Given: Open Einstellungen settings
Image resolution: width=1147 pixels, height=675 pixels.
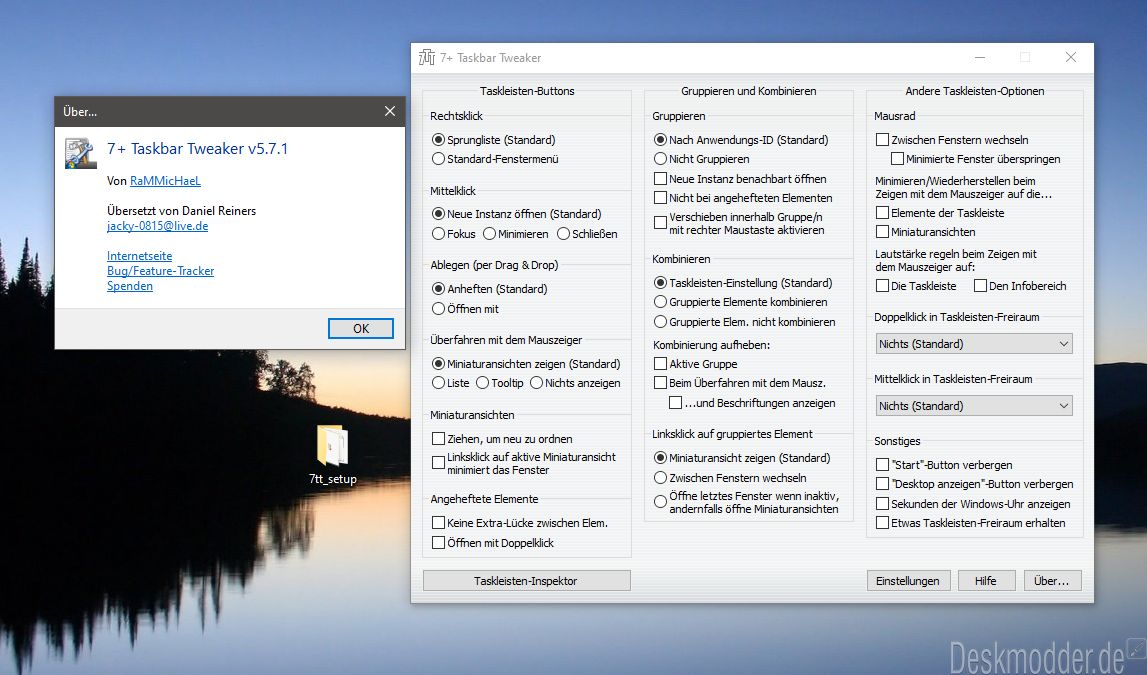Looking at the screenshot, I should click(908, 581).
